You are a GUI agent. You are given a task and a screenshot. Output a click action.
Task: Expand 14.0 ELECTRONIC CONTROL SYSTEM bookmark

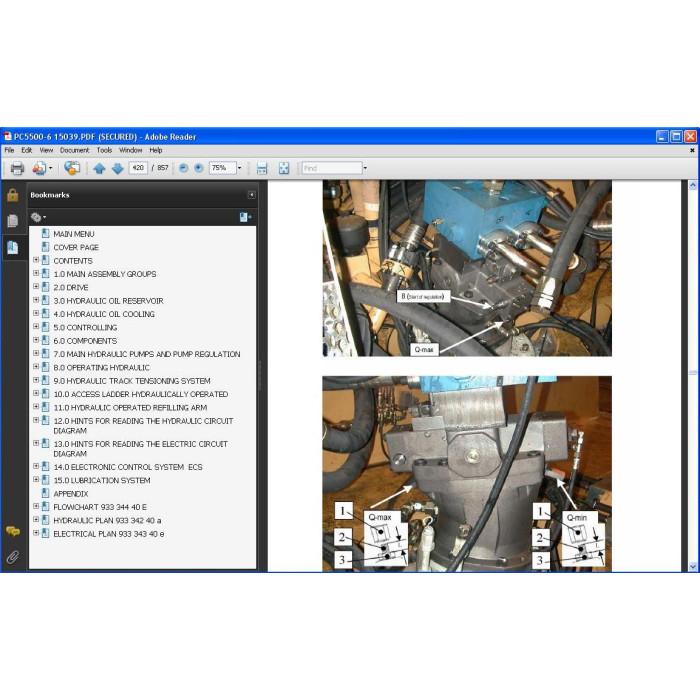(36, 466)
